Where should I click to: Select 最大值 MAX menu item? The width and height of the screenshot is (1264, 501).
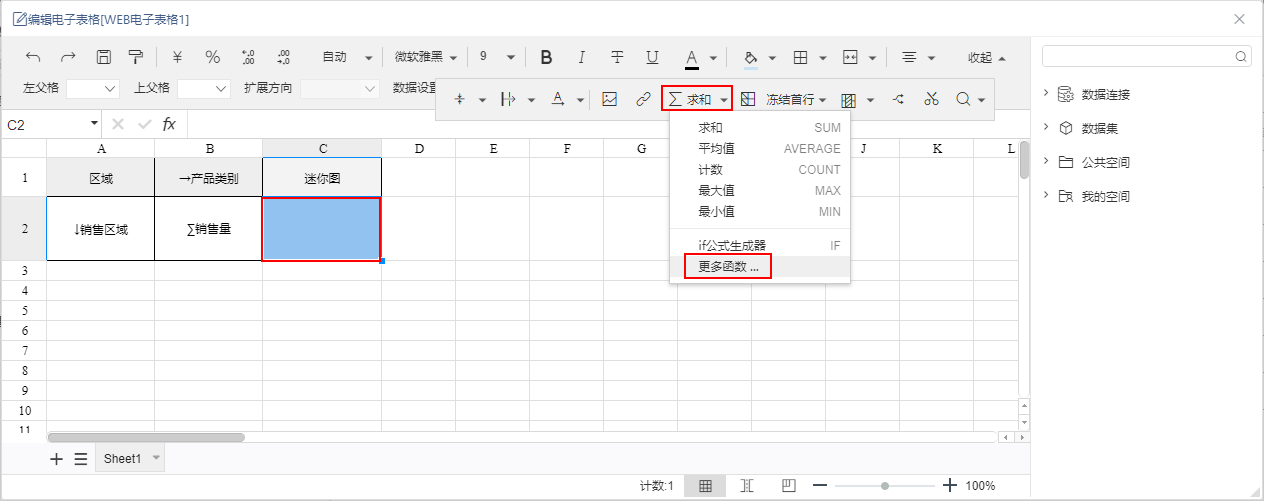(x=760, y=191)
